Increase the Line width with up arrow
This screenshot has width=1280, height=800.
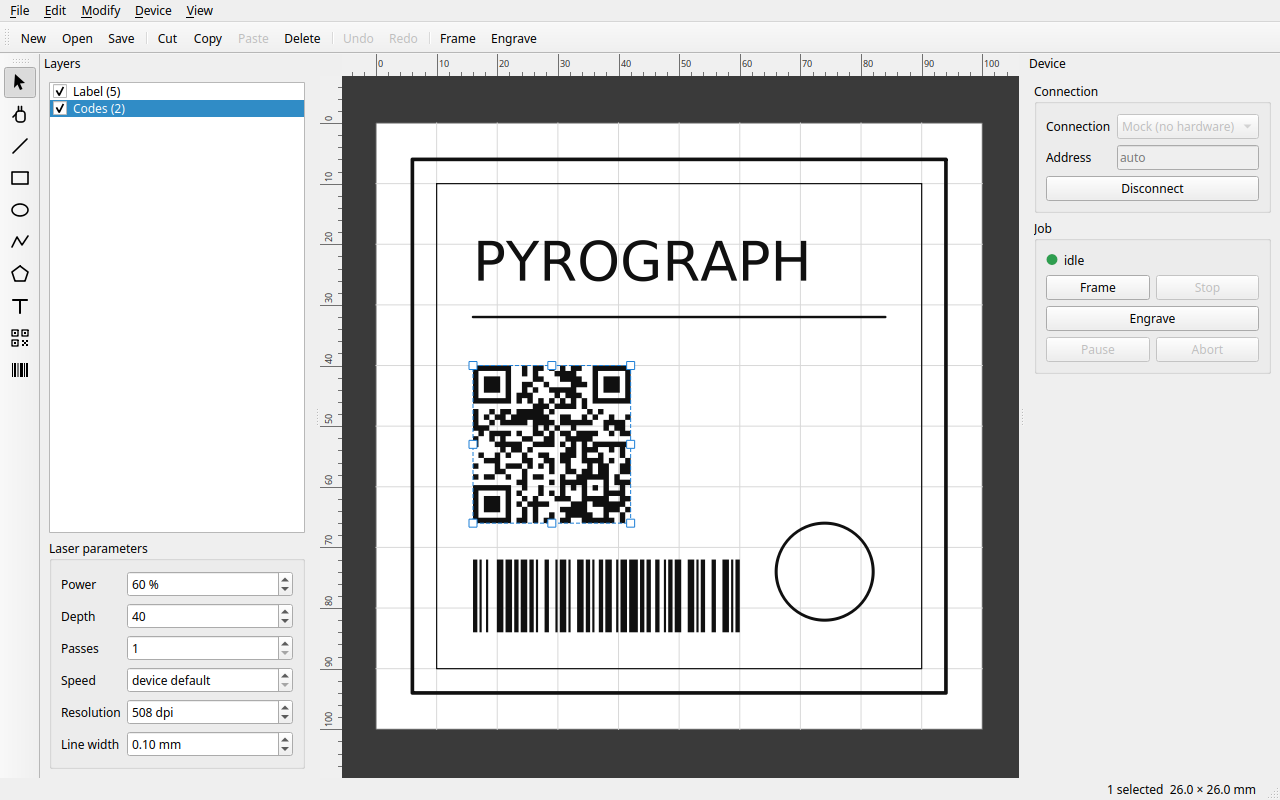pyautogui.click(x=285, y=739)
